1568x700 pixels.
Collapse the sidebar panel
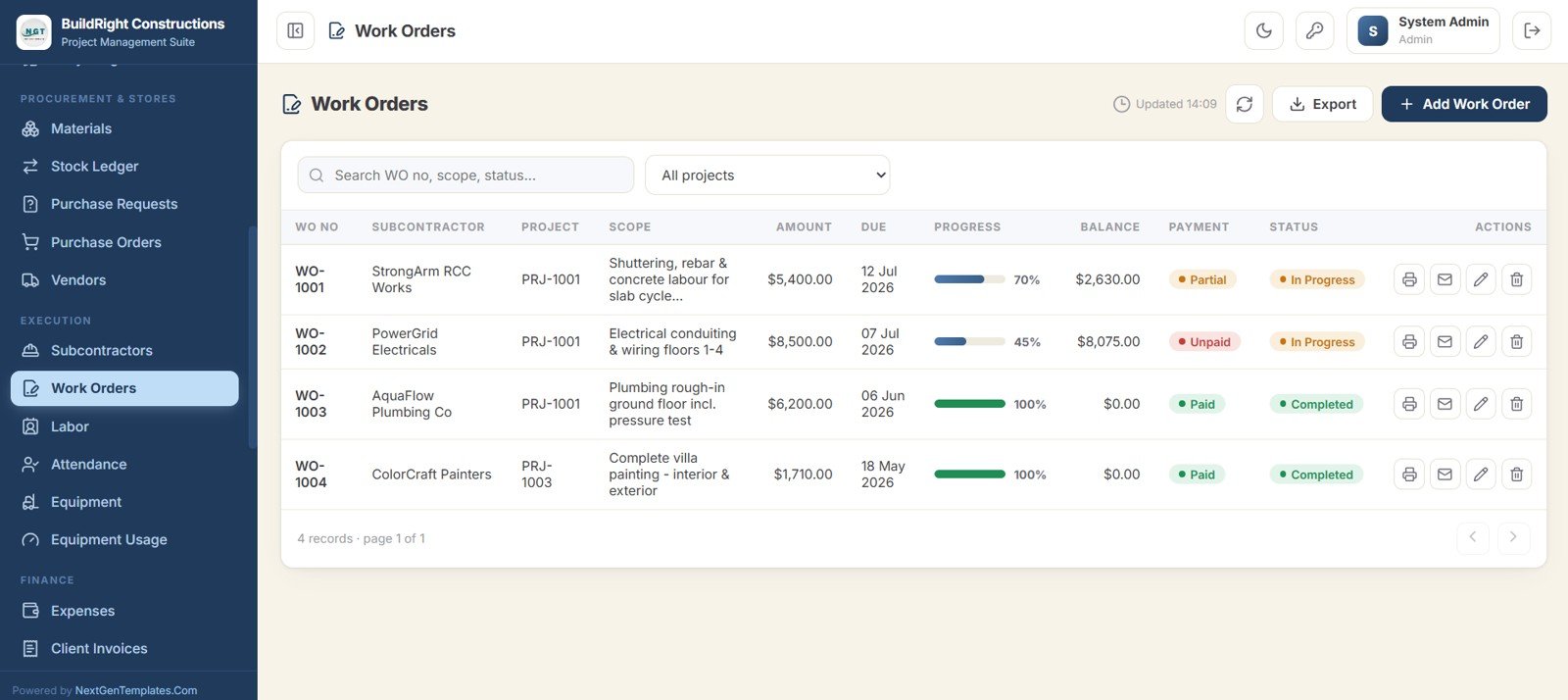[295, 30]
